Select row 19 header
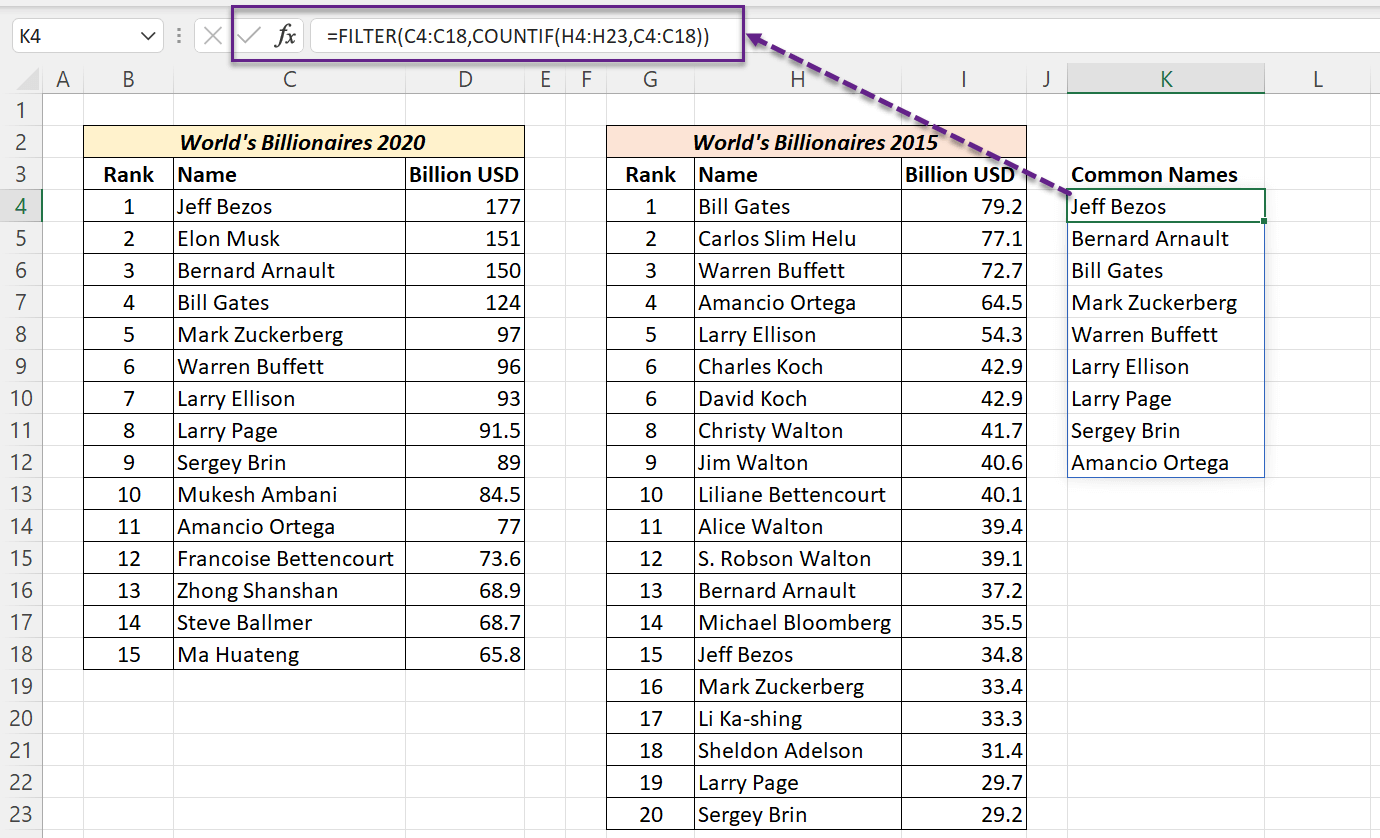Viewport: 1380px width, 838px height. pos(22,686)
